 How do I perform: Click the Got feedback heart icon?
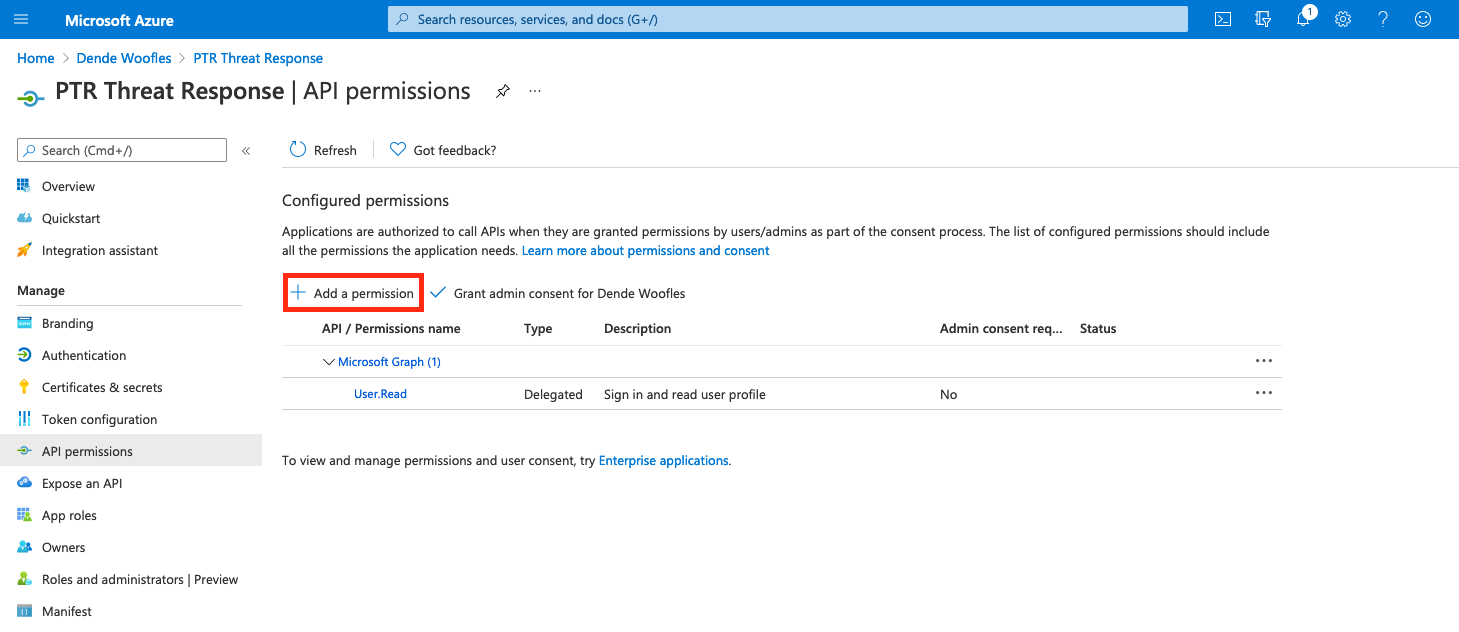pos(398,150)
